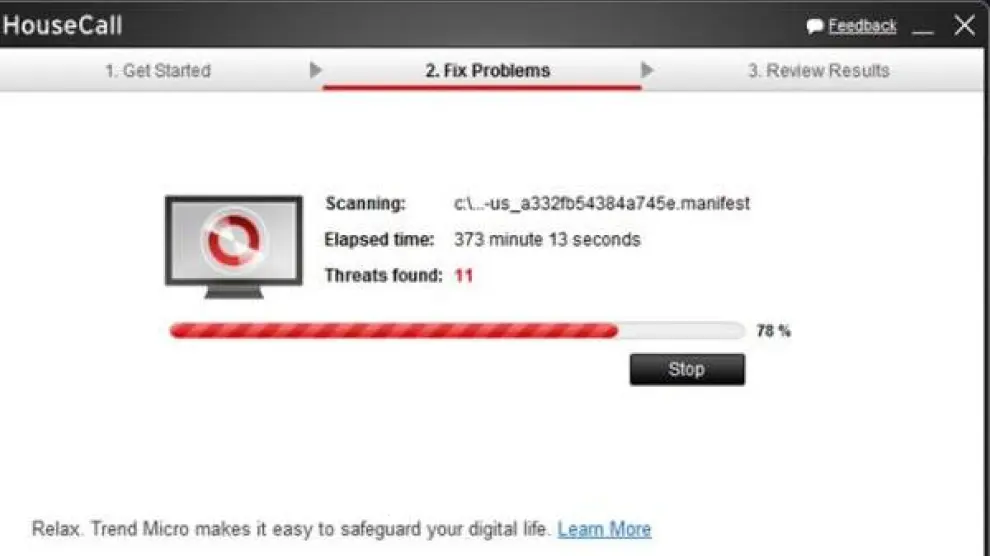Click the Feedback speech bubble icon

[x=814, y=26]
